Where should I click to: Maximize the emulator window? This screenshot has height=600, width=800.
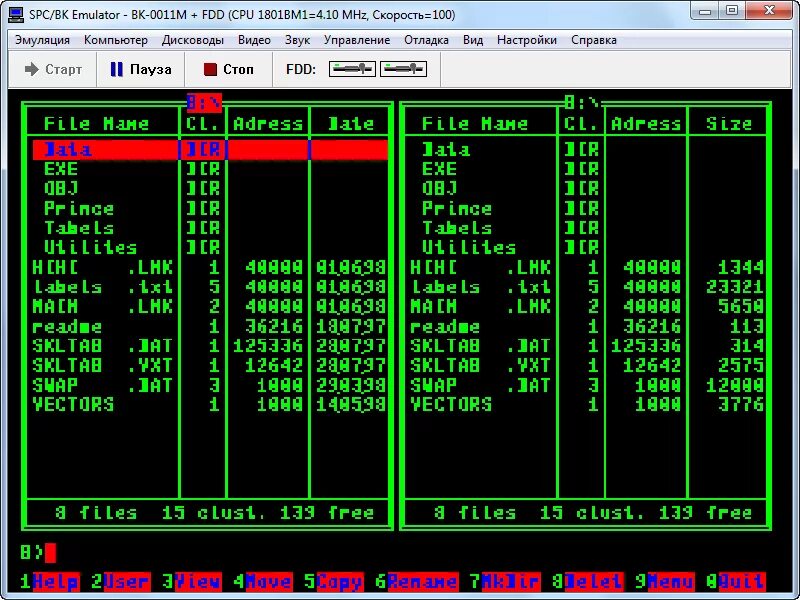click(732, 10)
